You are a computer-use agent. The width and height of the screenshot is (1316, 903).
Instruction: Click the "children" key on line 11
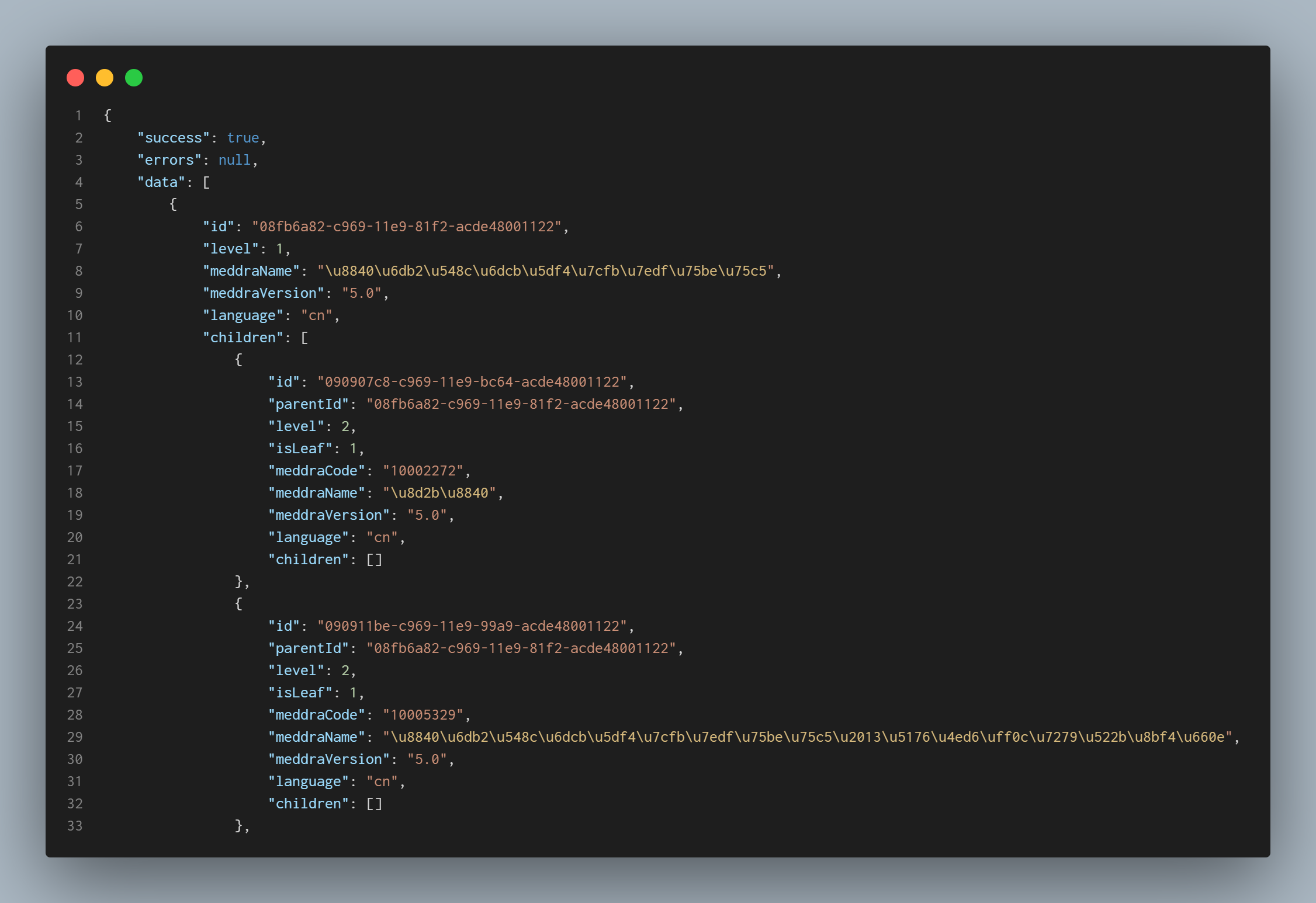point(243,338)
